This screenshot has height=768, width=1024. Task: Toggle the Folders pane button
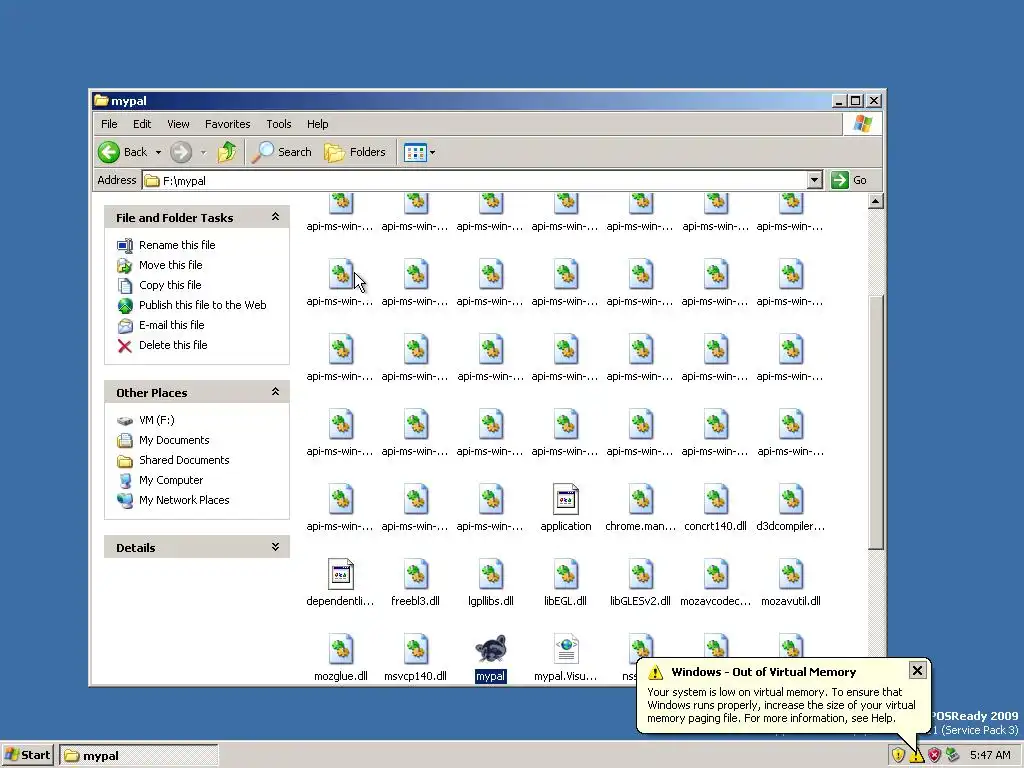coord(355,152)
